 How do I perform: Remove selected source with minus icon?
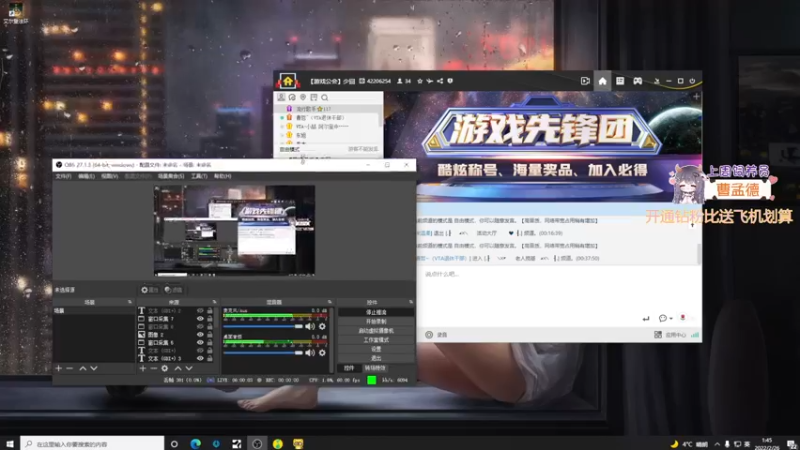(154, 368)
